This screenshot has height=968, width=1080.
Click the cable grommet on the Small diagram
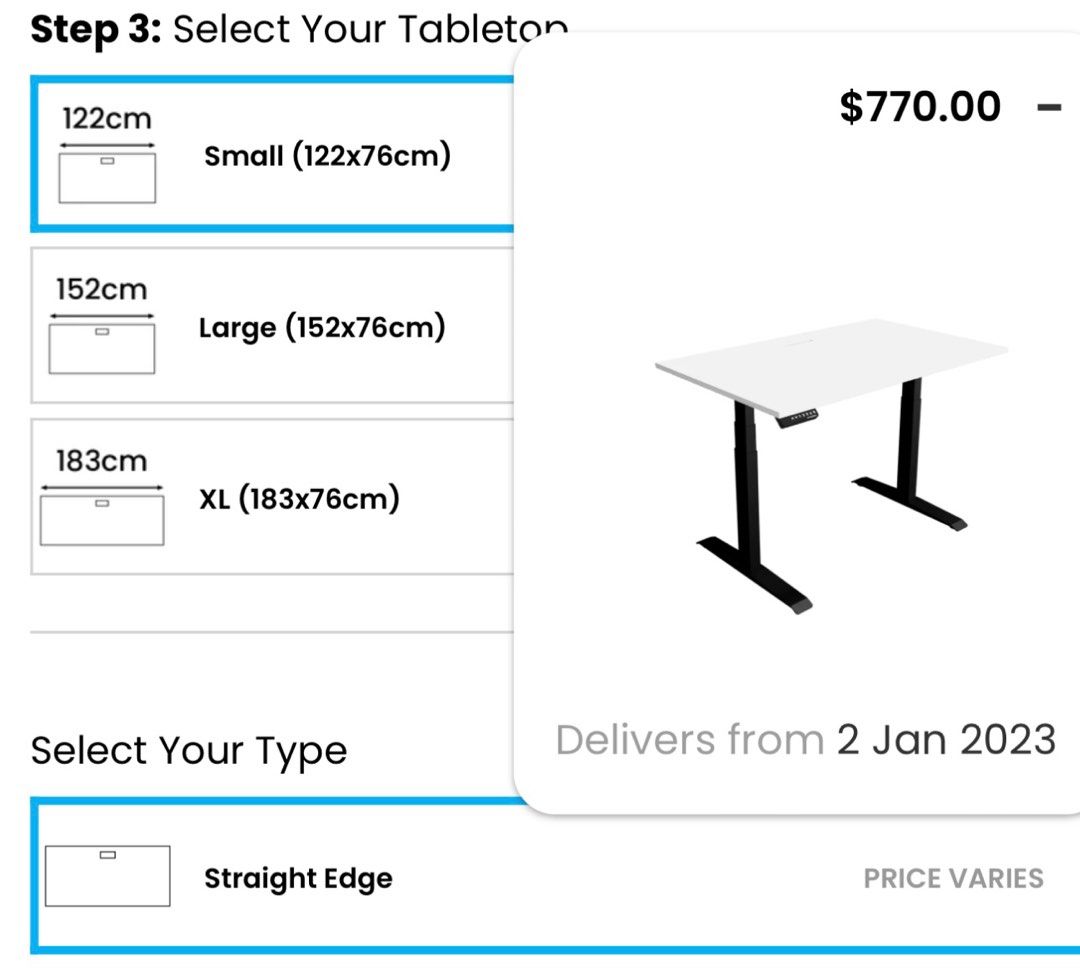pos(107,160)
